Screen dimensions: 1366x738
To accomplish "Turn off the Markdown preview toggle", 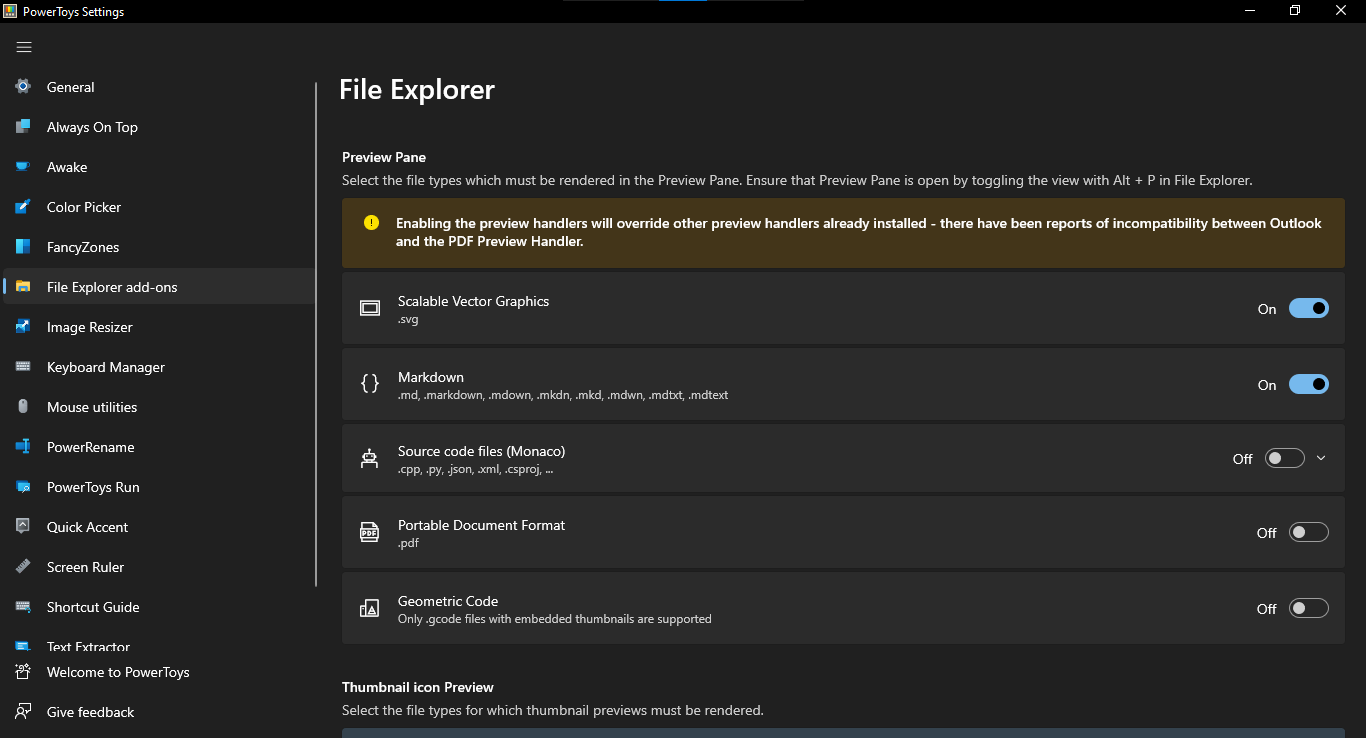I will pyautogui.click(x=1309, y=384).
